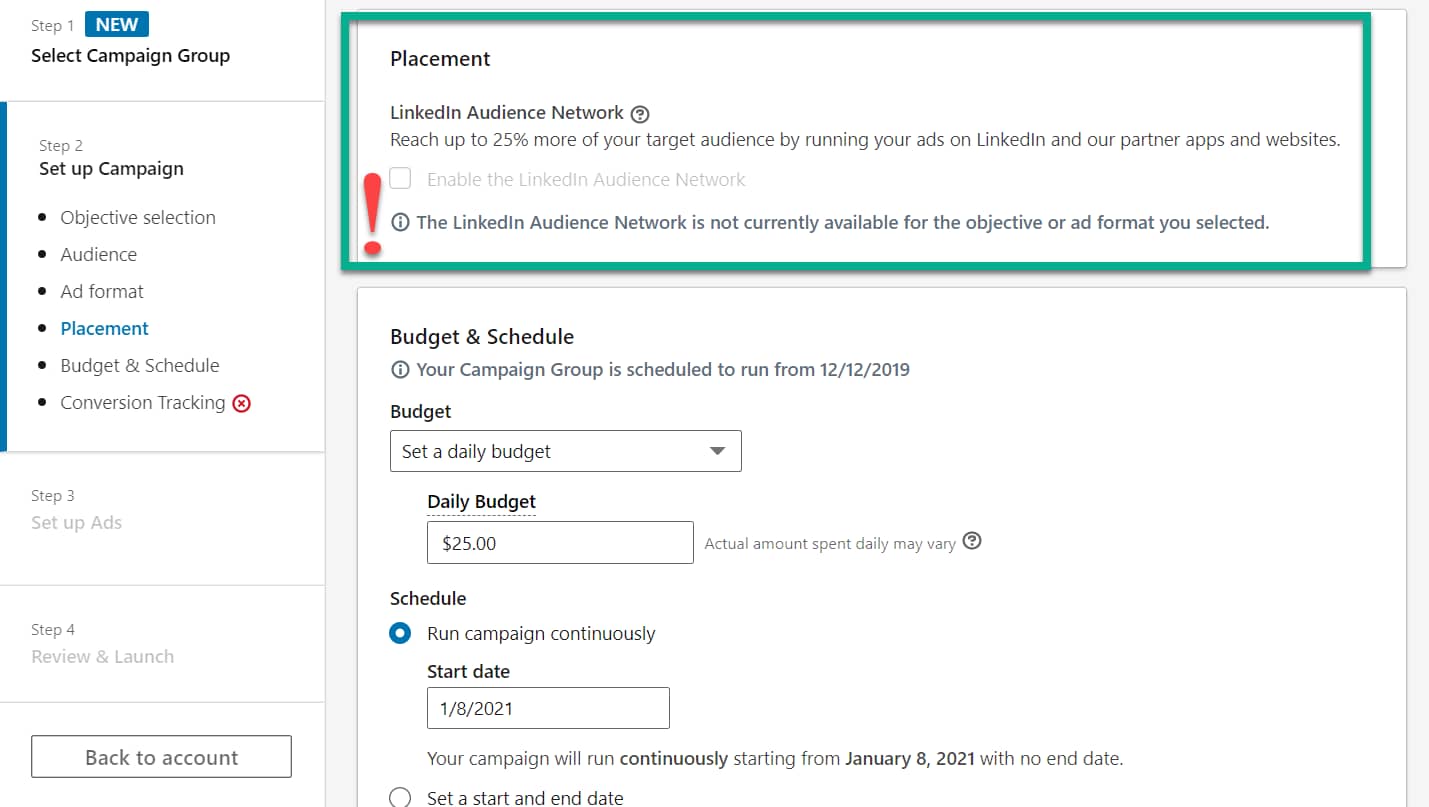Jump to Audience section
Screen dimensions: 1429x807
point(98,254)
